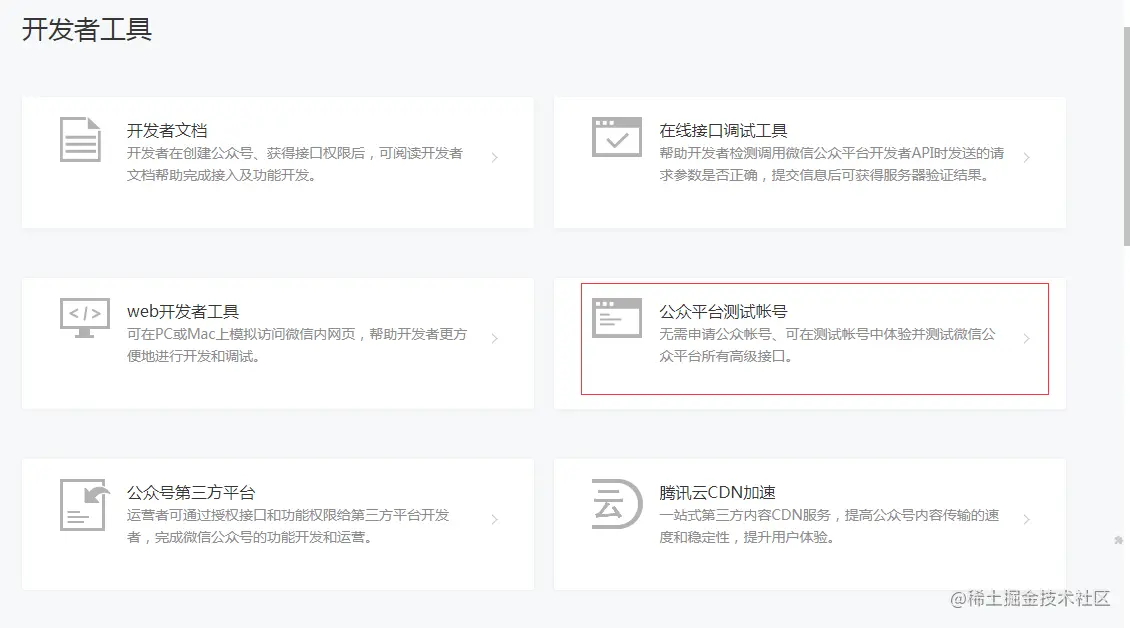Open the 公众号第三方平台 title link

coord(191,492)
